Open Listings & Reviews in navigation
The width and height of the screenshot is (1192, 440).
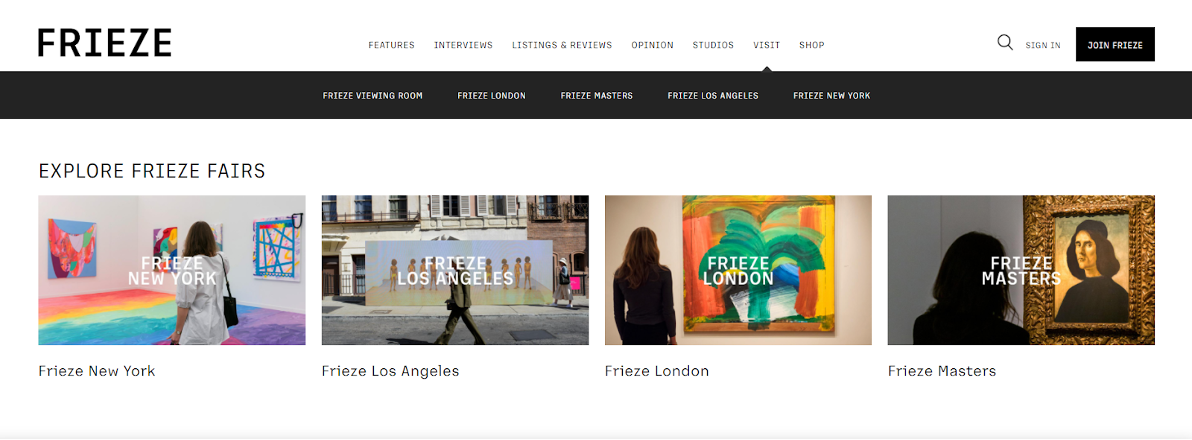562,45
